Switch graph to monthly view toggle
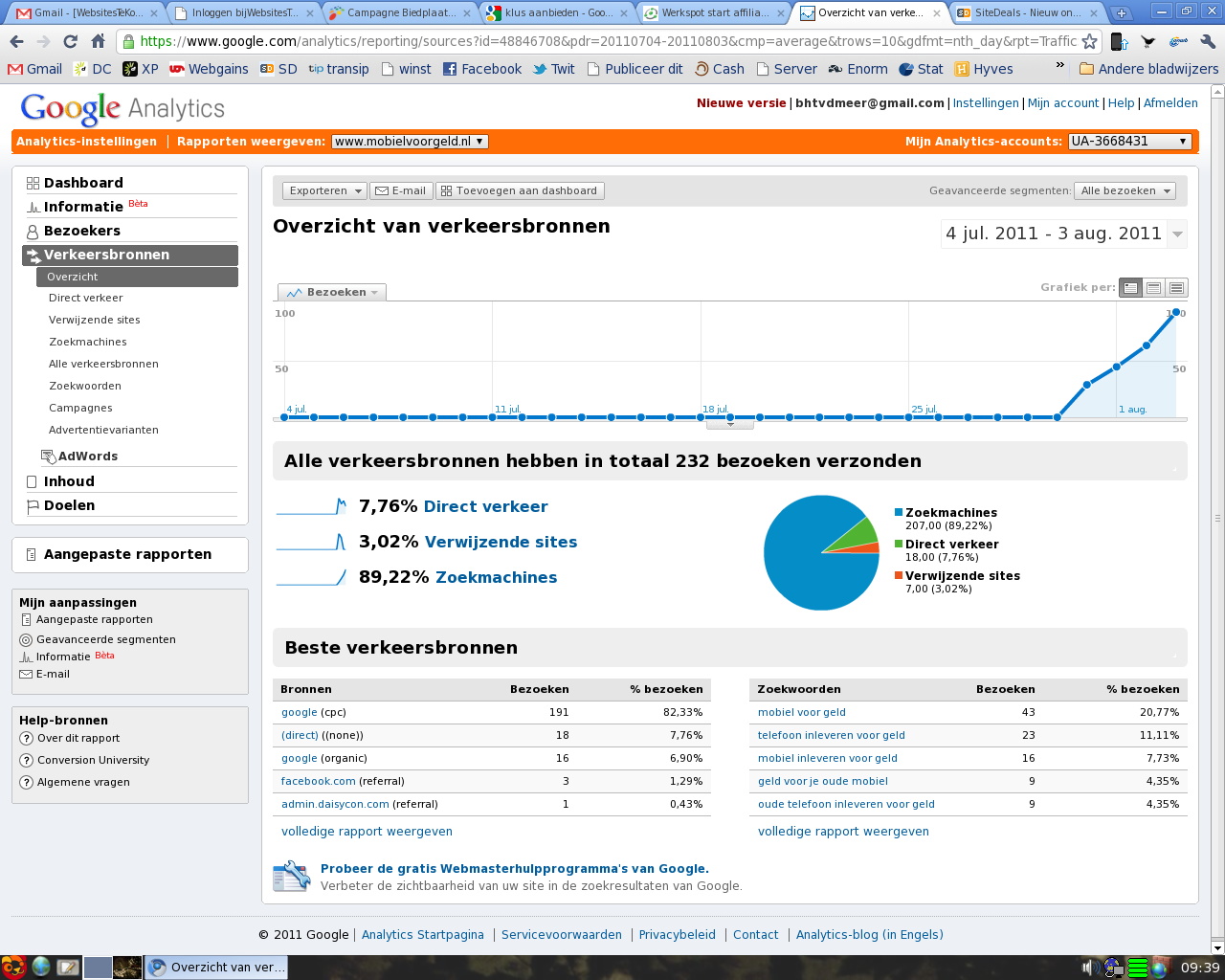Viewport: 1225px width, 980px height. click(x=1176, y=288)
